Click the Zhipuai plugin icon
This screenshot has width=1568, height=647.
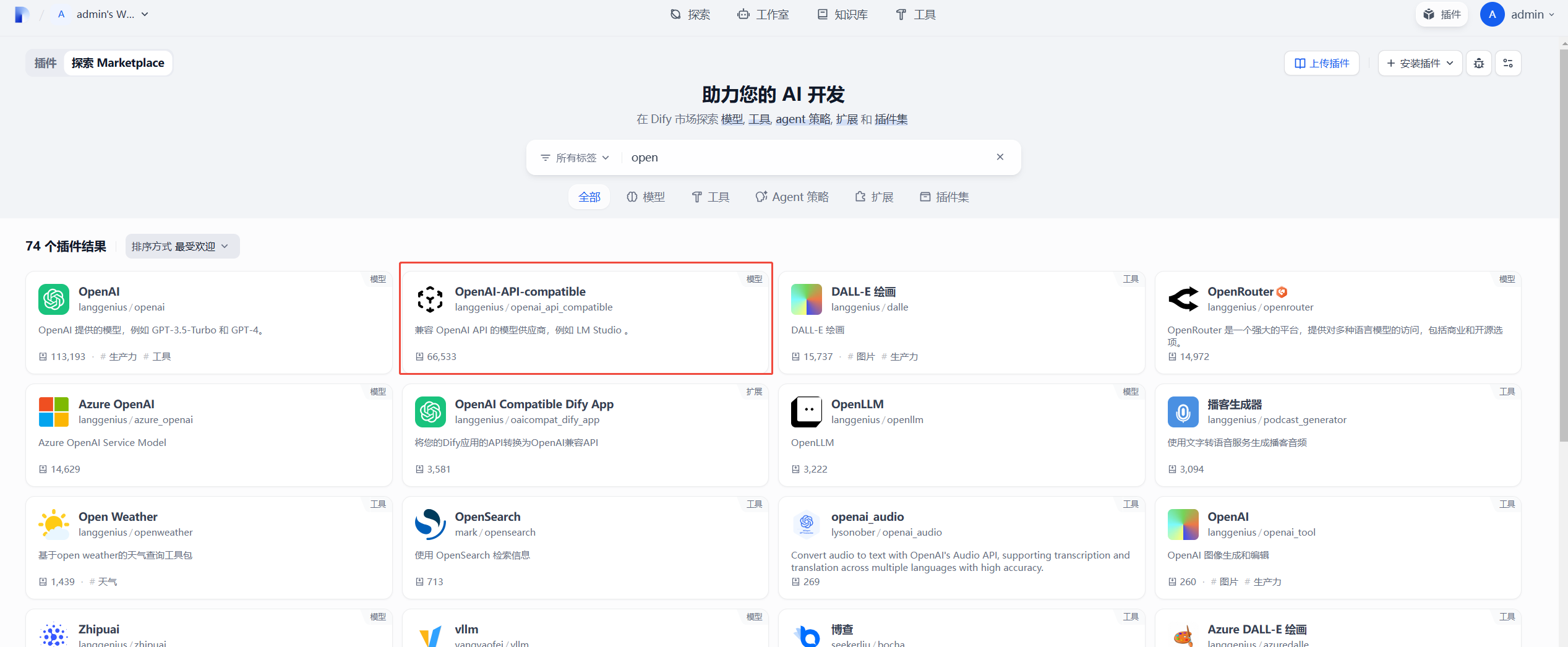[54, 635]
